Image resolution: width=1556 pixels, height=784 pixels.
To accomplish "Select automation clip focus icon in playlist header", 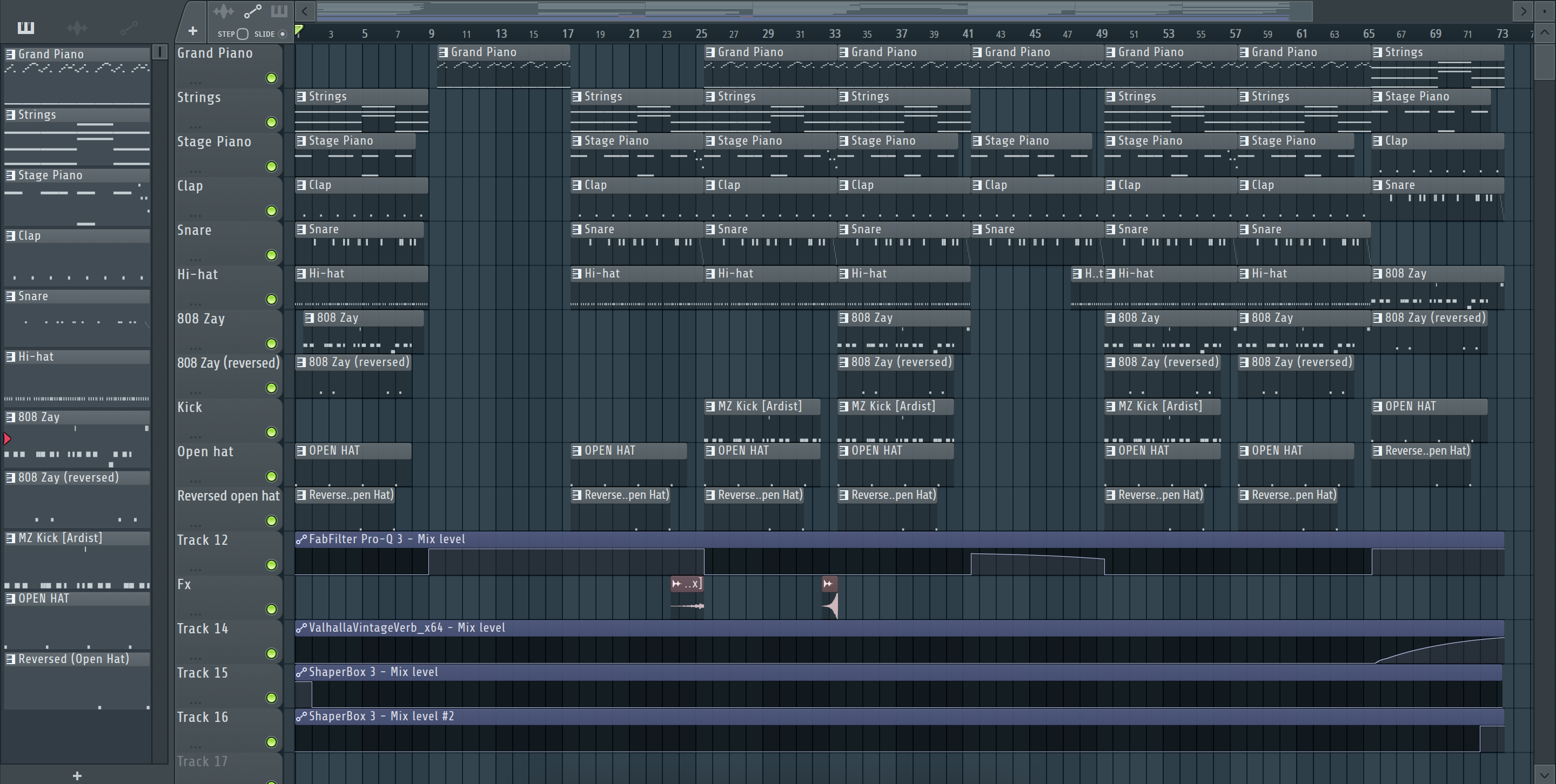I will (x=252, y=11).
